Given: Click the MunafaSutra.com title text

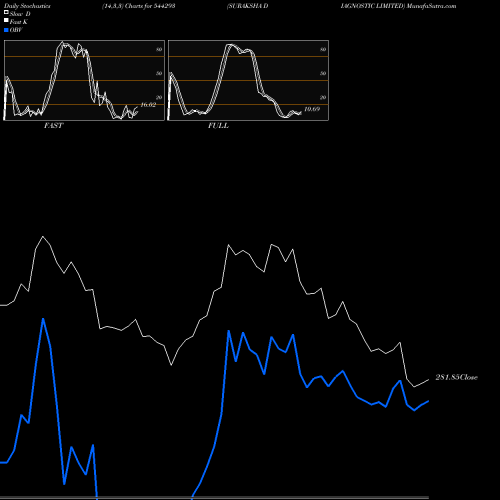Looking at the screenshot, I should click(431, 6).
